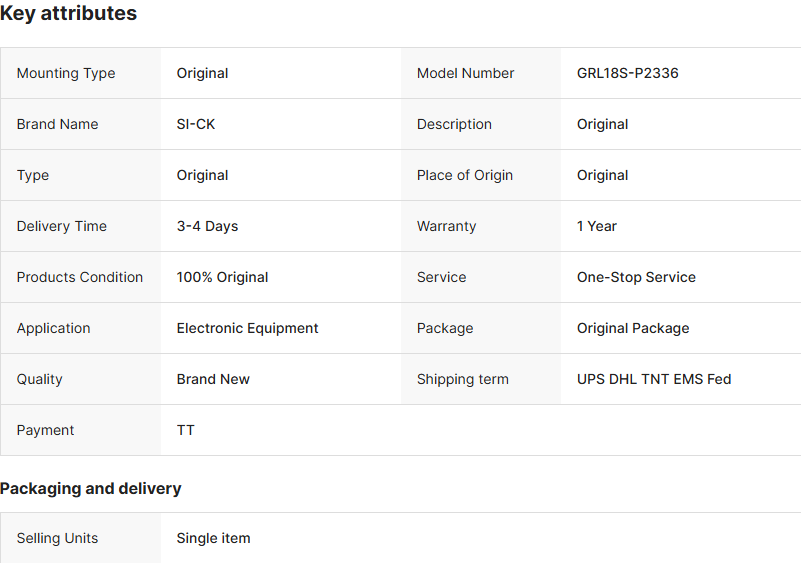Viewport: 801px width, 563px height.
Task: Click the Delivery Time value 3-4 Days
Action: click(207, 226)
